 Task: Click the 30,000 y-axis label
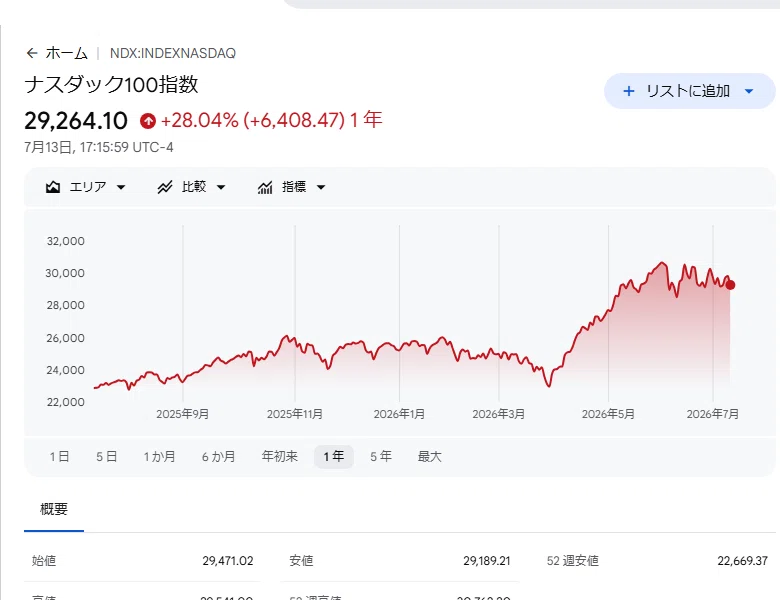(65, 273)
